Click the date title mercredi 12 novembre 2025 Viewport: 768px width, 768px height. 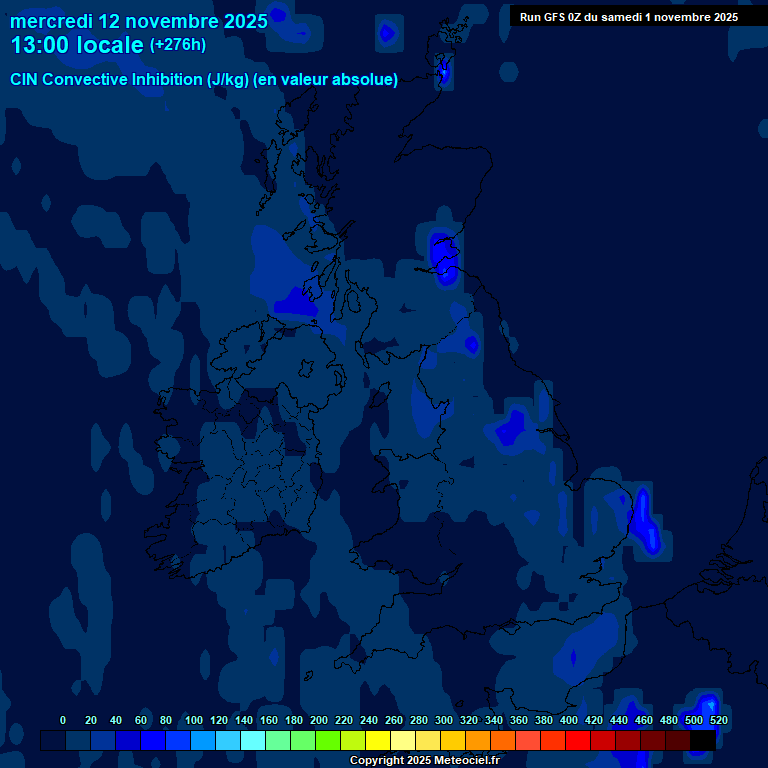coord(139,20)
